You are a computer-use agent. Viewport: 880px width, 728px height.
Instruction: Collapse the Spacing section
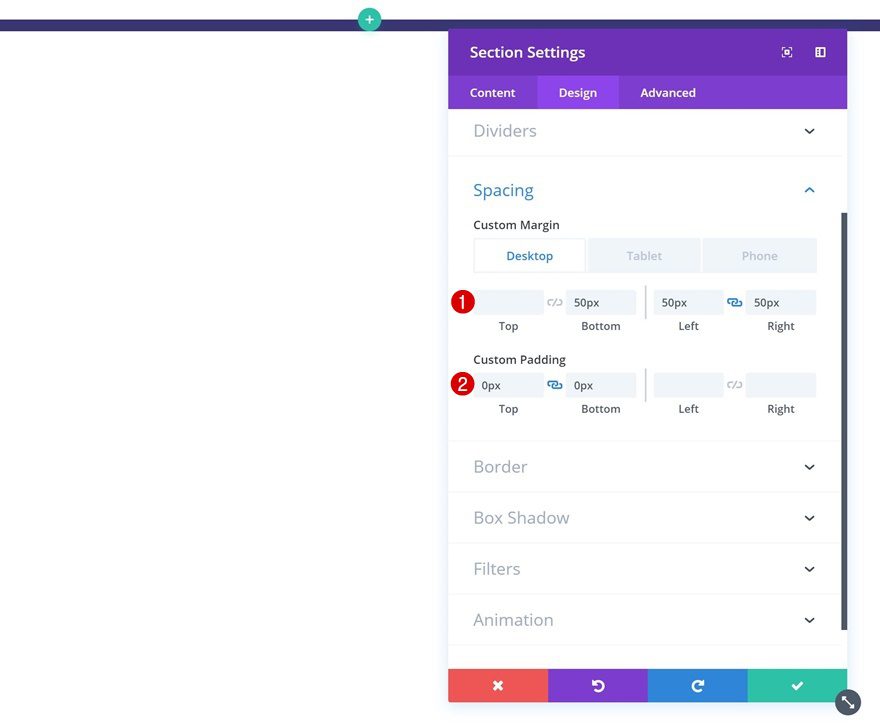coord(808,190)
